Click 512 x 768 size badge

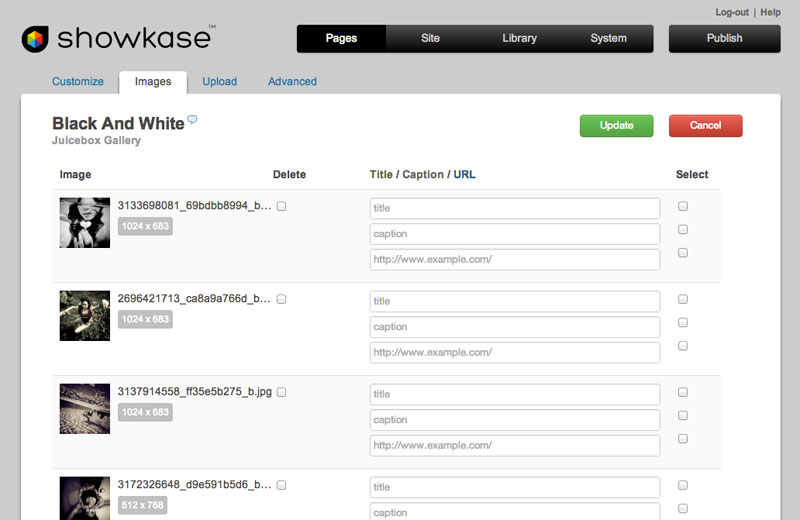142,505
